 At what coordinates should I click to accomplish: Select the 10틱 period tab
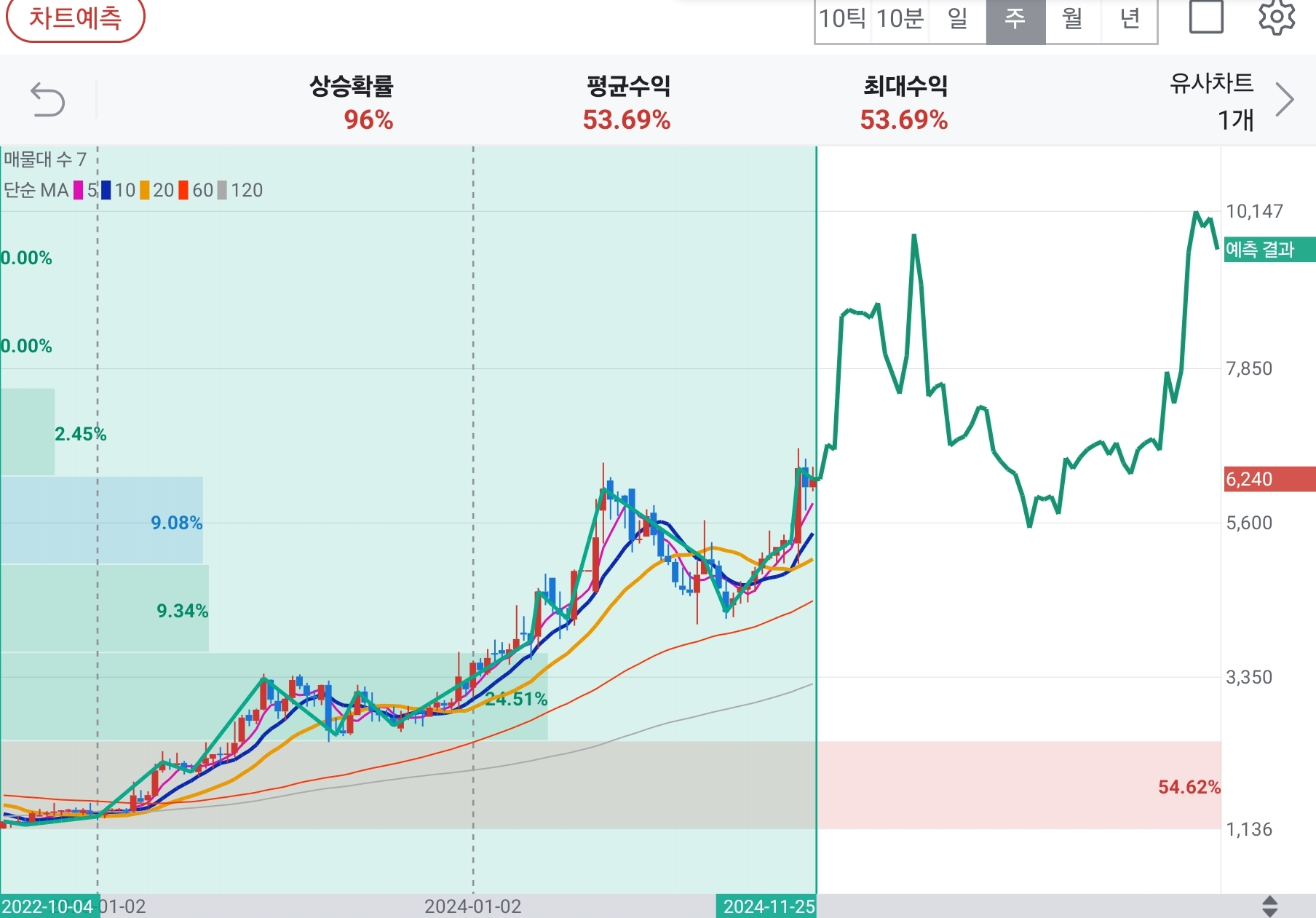click(x=842, y=19)
